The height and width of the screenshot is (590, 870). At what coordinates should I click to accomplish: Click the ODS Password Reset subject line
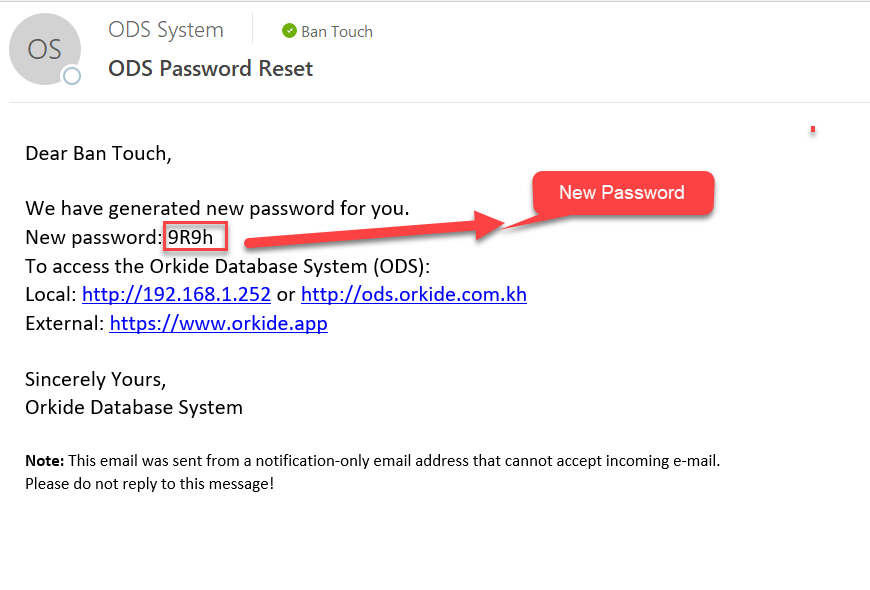210,68
